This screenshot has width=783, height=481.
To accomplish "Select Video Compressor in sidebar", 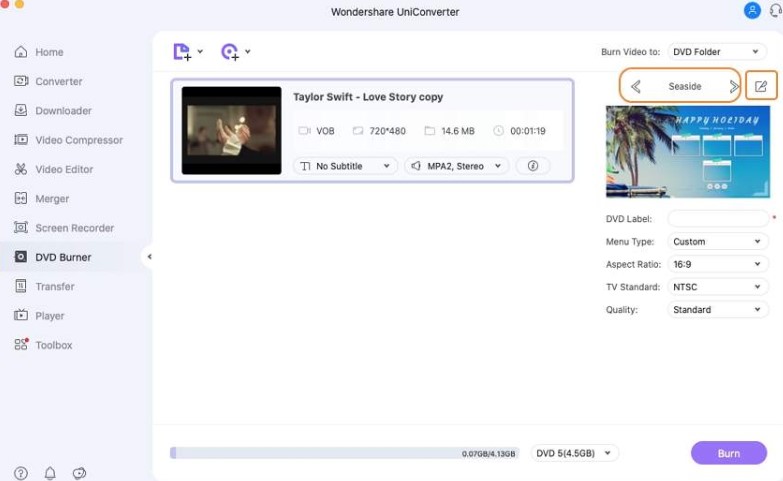I will (x=79, y=140).
